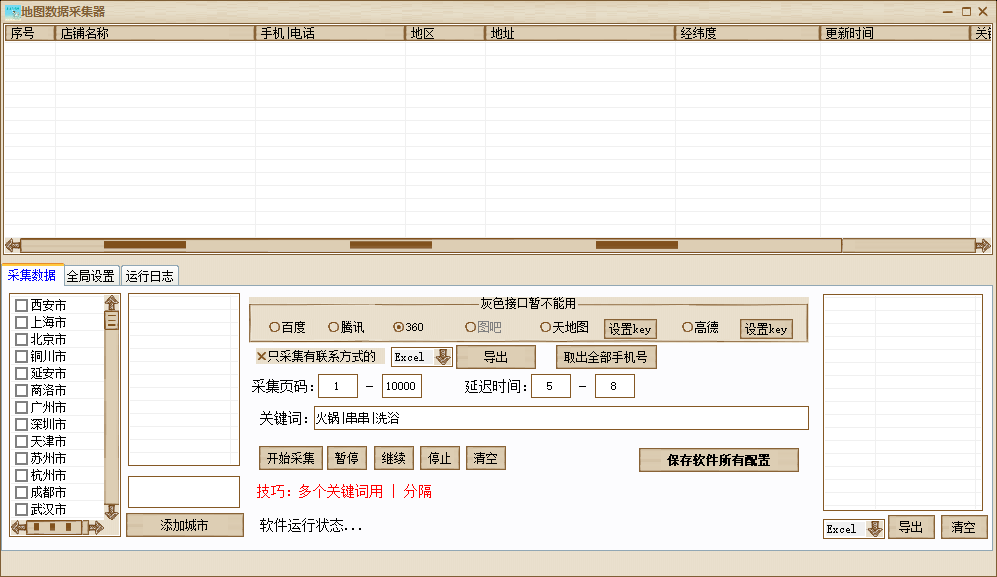Click the city list vertical scrollbar thumb
The height and width of the screenshot is (577, 997).
pyautogui.click(x=111, y=321)
